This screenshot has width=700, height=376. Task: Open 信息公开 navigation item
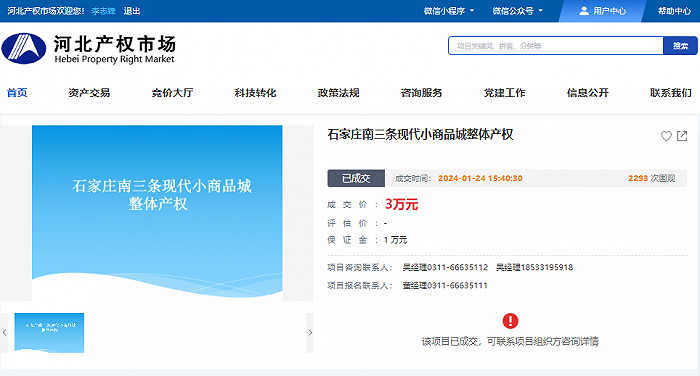click(588, 92)
